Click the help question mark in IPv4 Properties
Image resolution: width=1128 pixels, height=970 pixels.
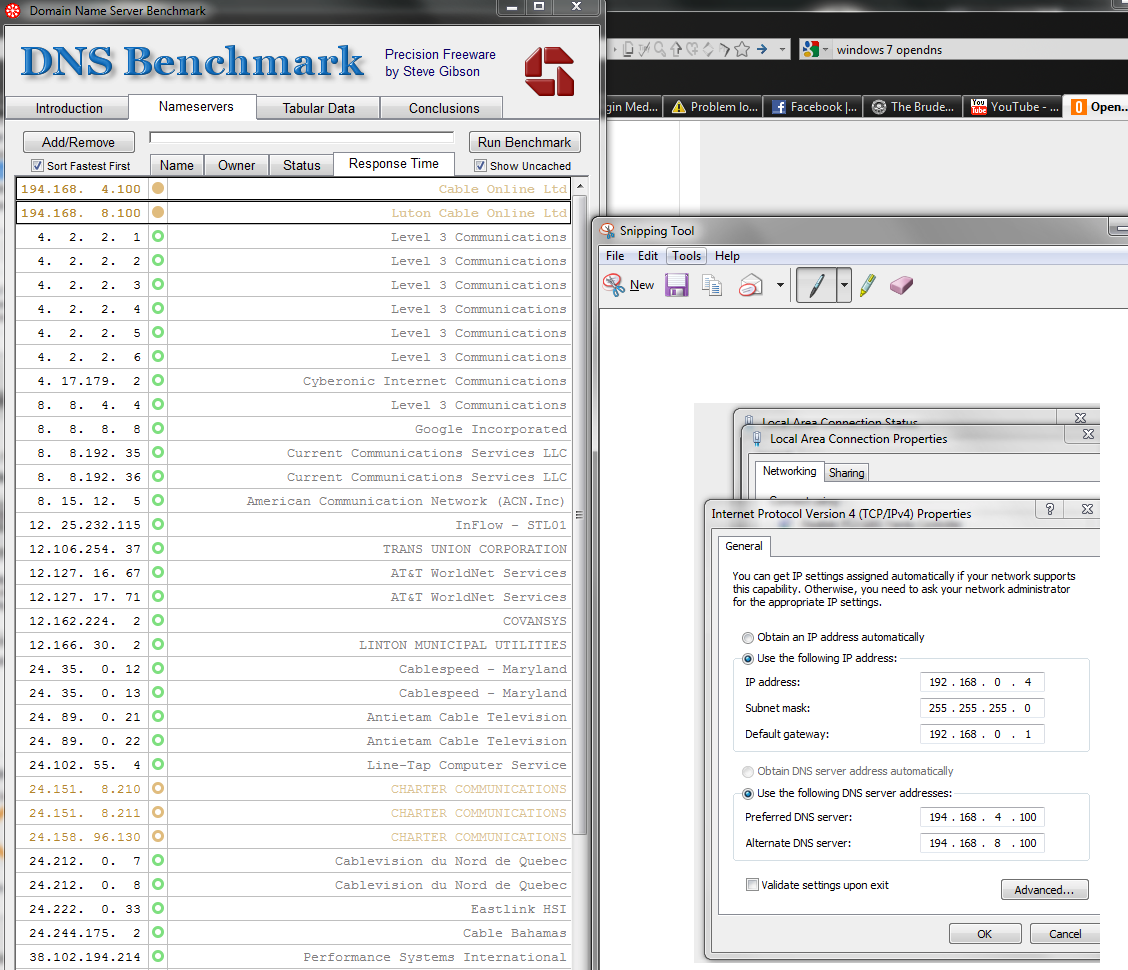[1050, 509]
